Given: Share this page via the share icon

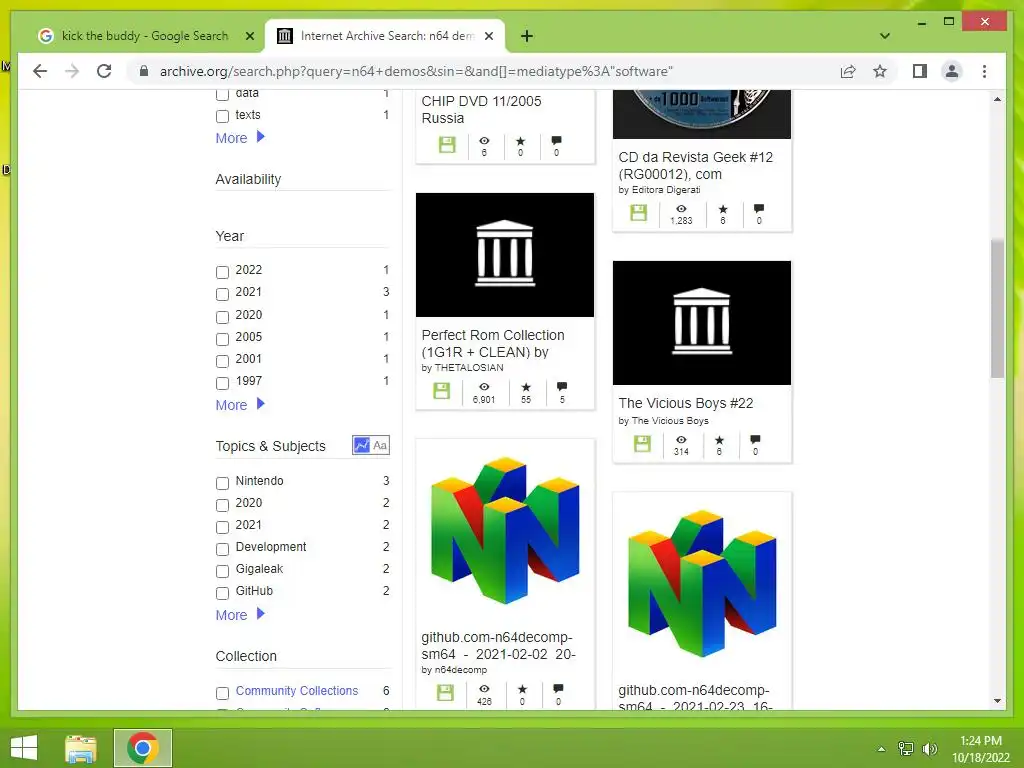Looking at the screenshot, I should (848, 71).
